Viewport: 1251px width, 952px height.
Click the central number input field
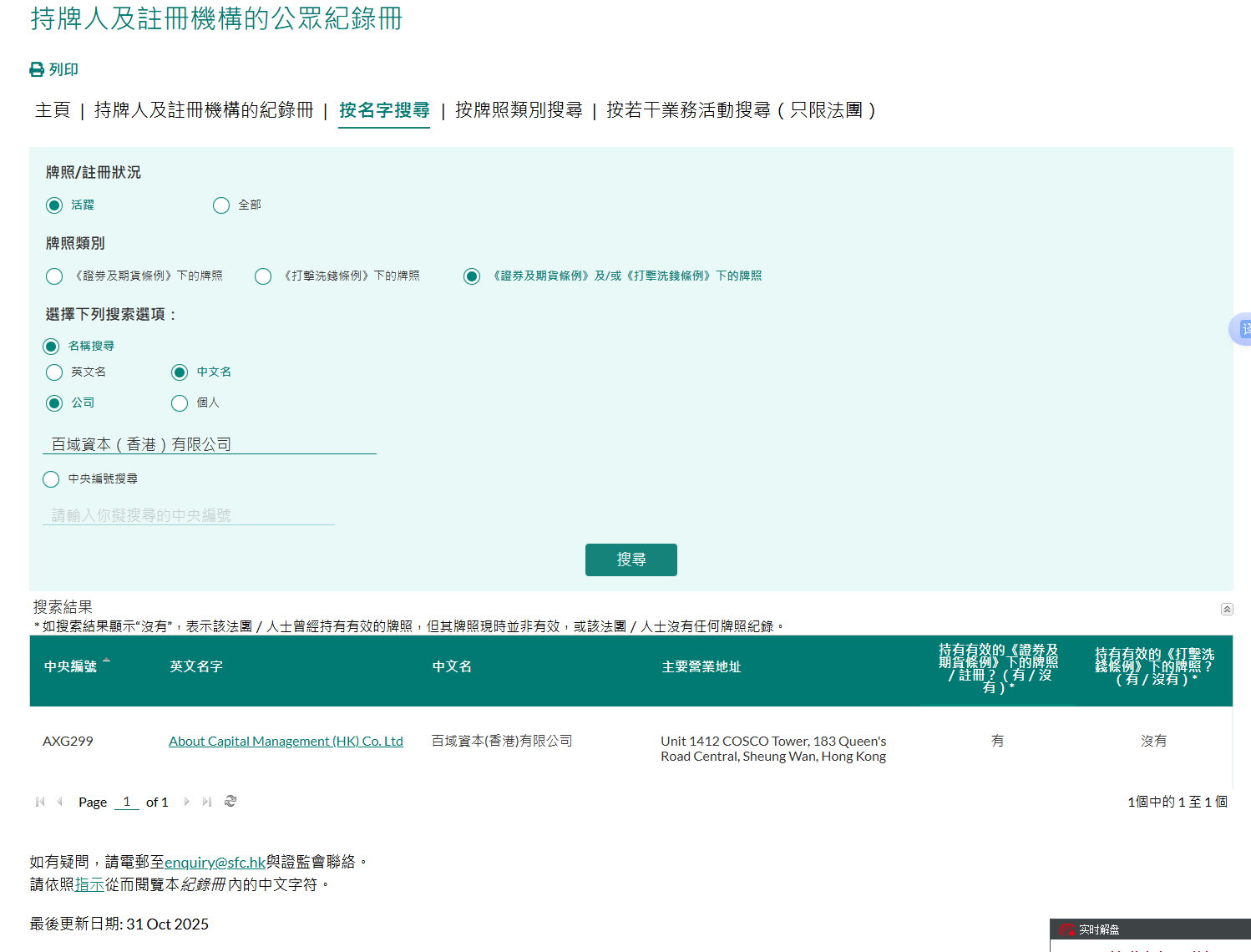point(188,515)
